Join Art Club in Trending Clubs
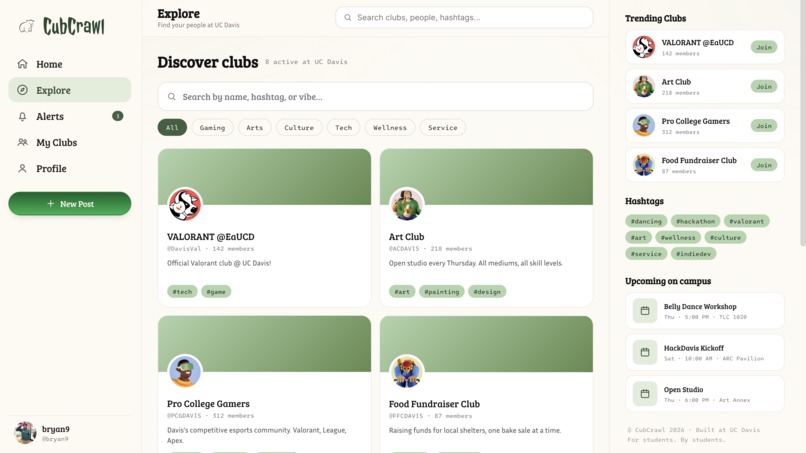This screenshot has width=806, height=453. point(764,86)
